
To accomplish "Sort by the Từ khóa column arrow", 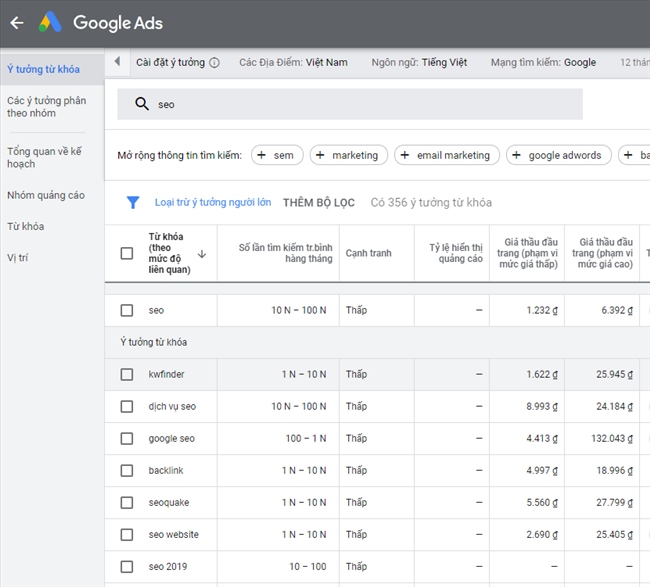I will tap(202, 254).
